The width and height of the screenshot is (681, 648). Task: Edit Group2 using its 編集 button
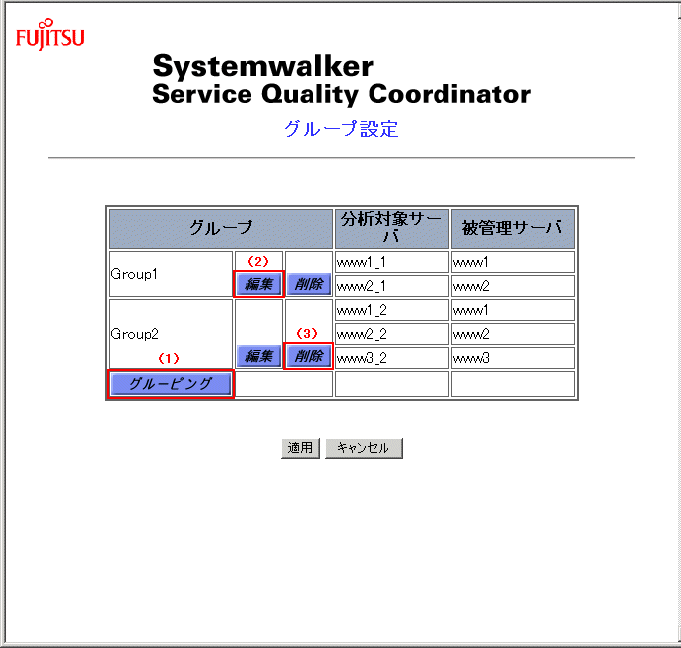[x=259, y=356]
